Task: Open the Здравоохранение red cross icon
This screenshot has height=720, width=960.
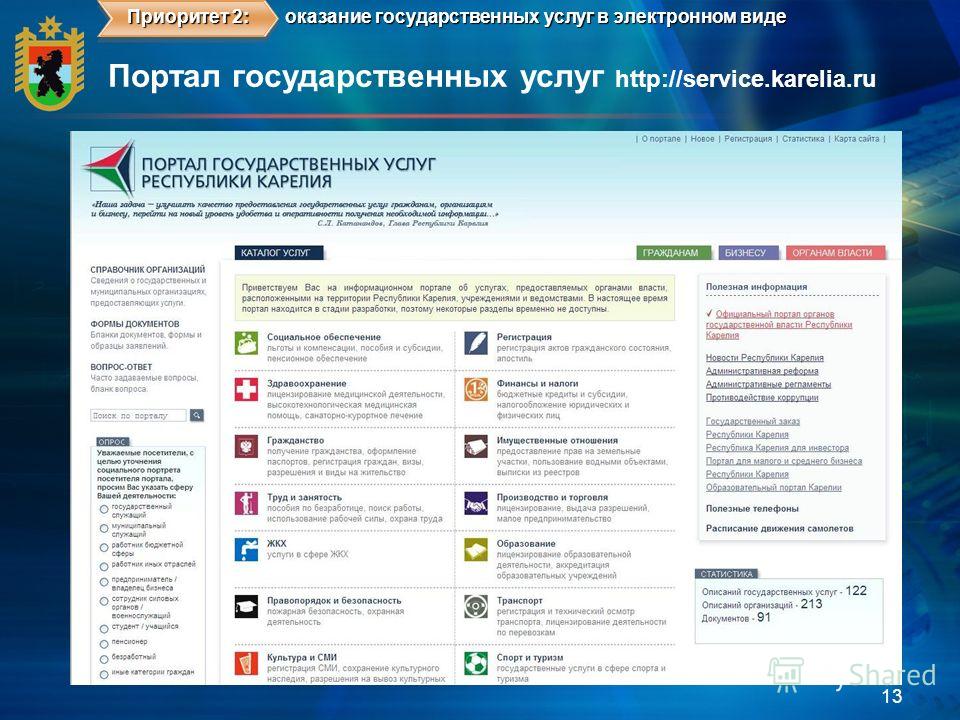Action: 246,389
